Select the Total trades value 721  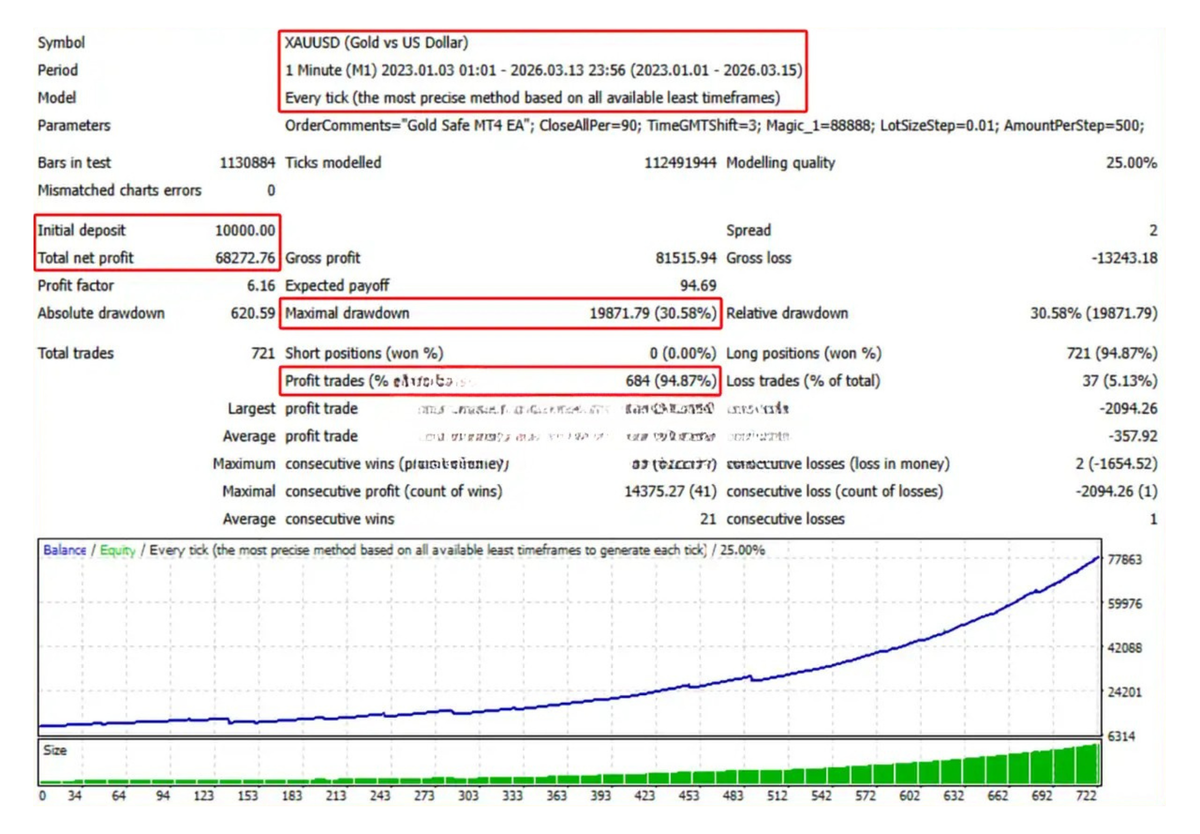[x=263, y=353]
